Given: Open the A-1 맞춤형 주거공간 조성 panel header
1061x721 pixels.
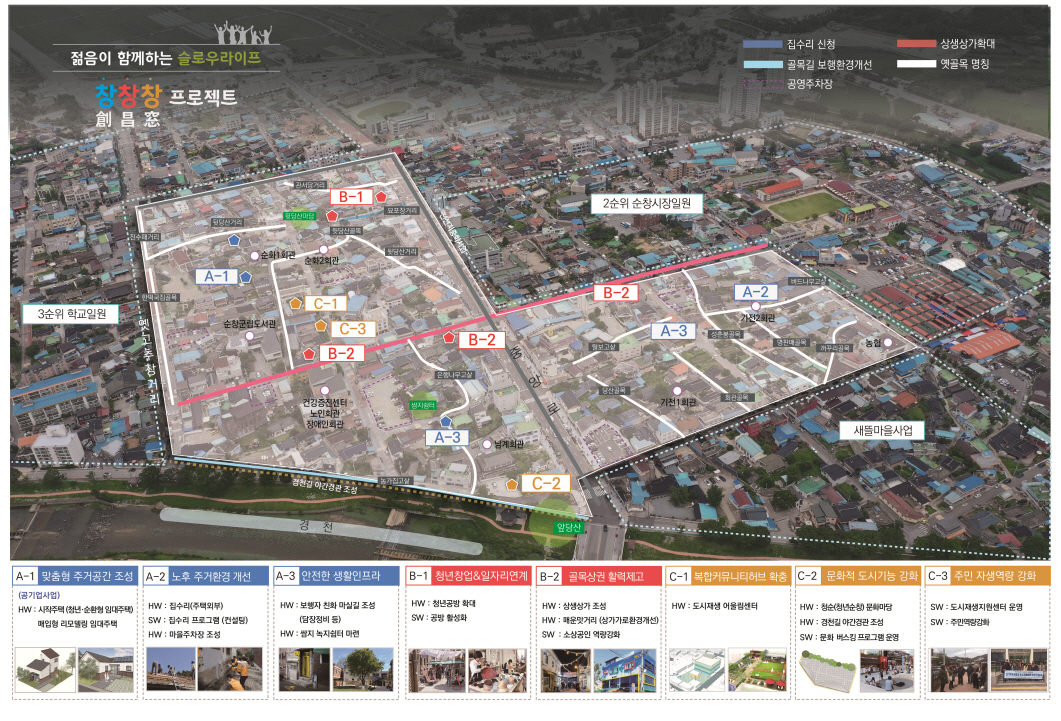Looking at the screenshot, I should tap(74, 576).
